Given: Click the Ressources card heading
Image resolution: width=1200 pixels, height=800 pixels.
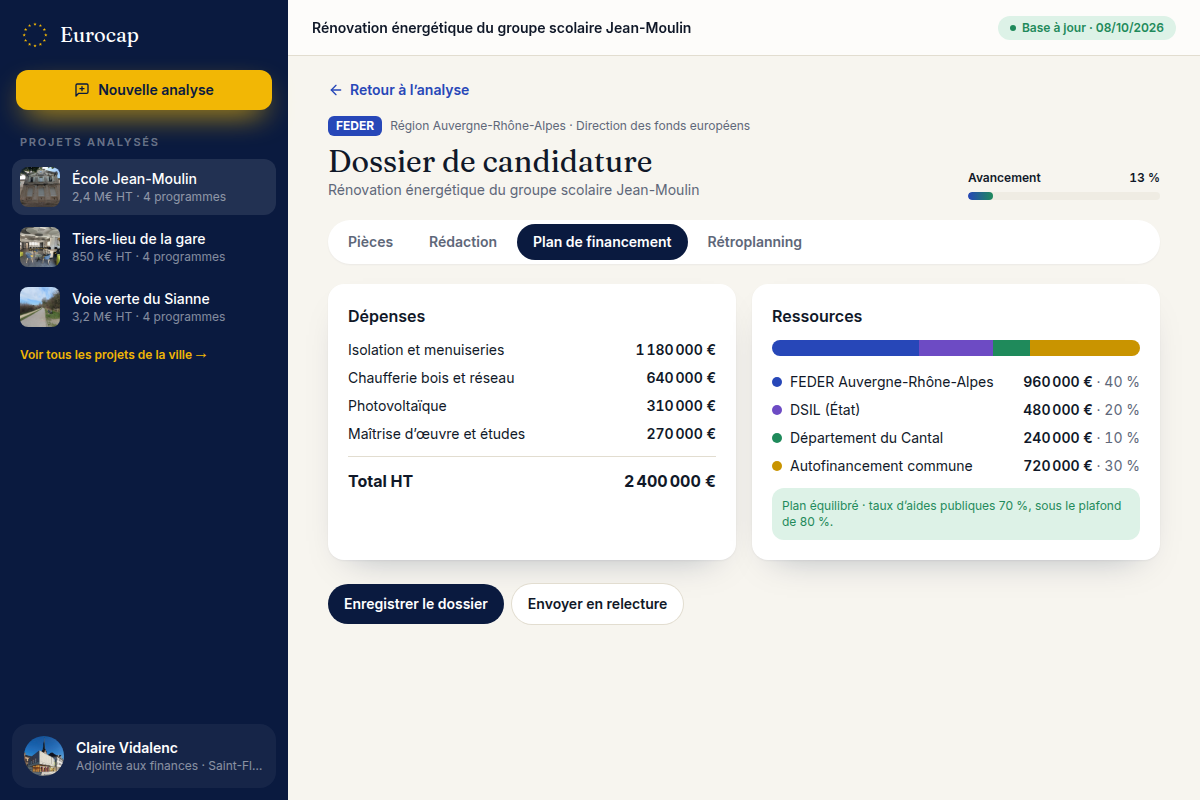Looking at the screenshot, I should click(x=817, y=316).
